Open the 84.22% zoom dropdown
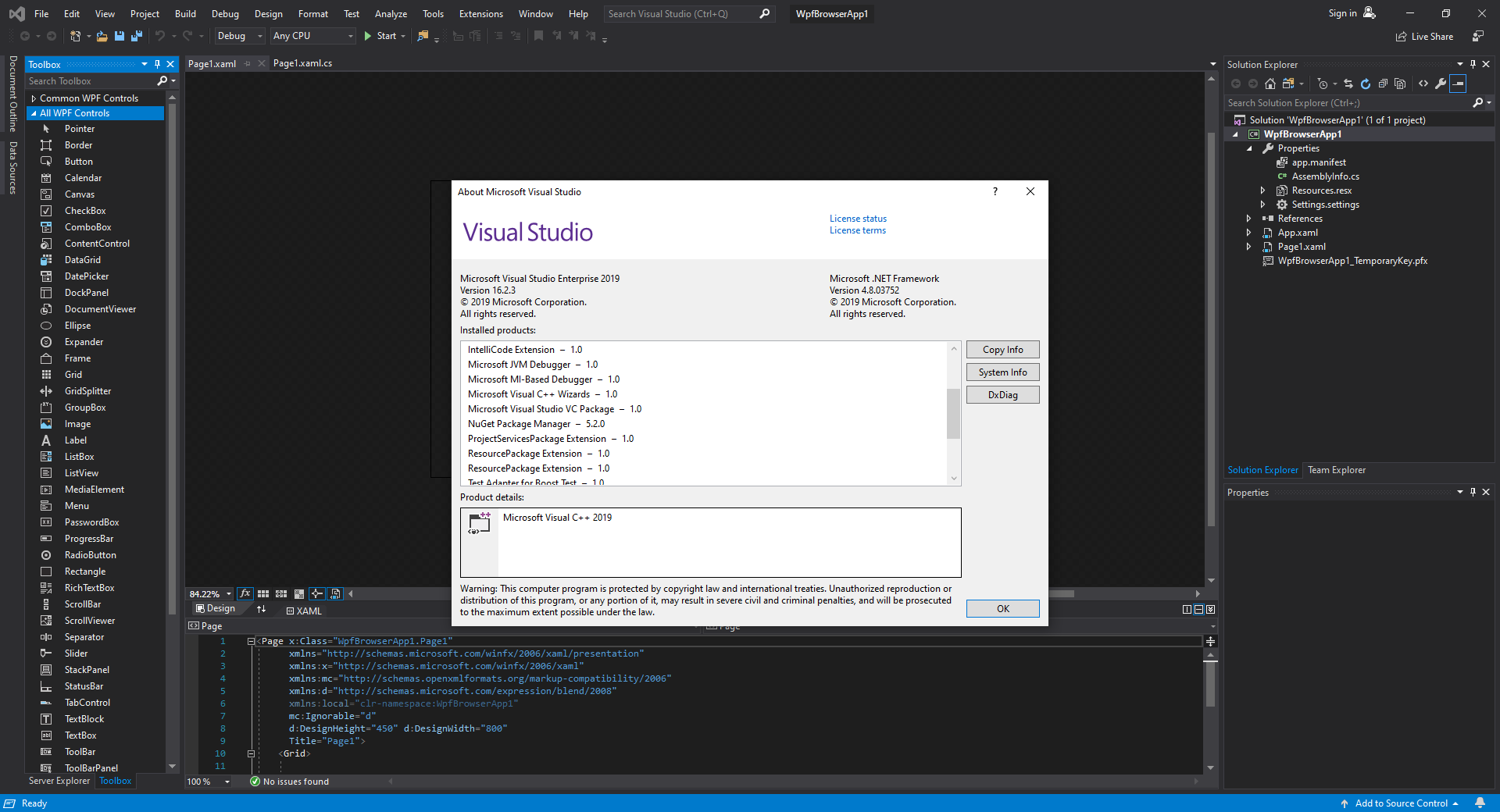 (228, 594)
